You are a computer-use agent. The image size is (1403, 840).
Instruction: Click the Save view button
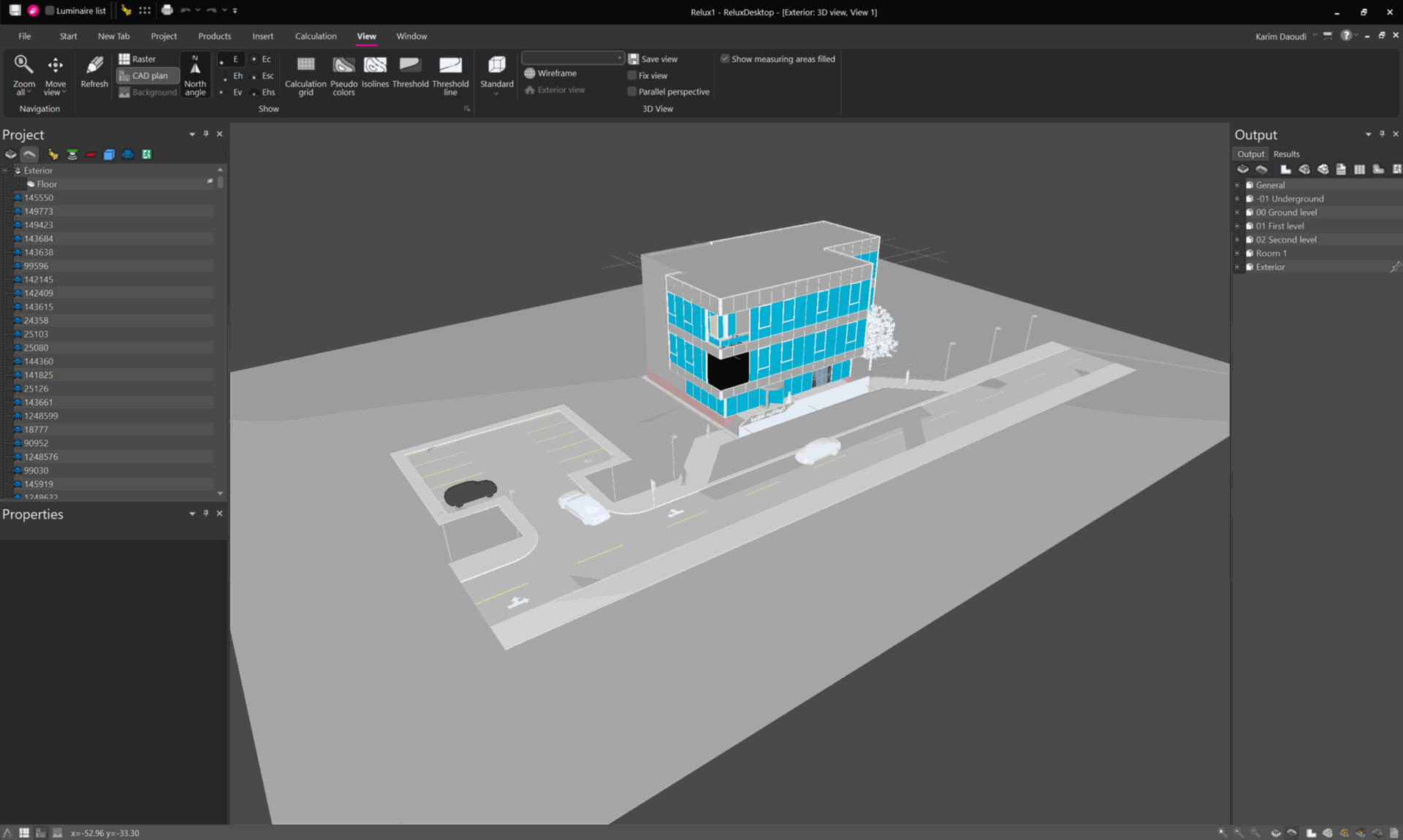point(653,58)
